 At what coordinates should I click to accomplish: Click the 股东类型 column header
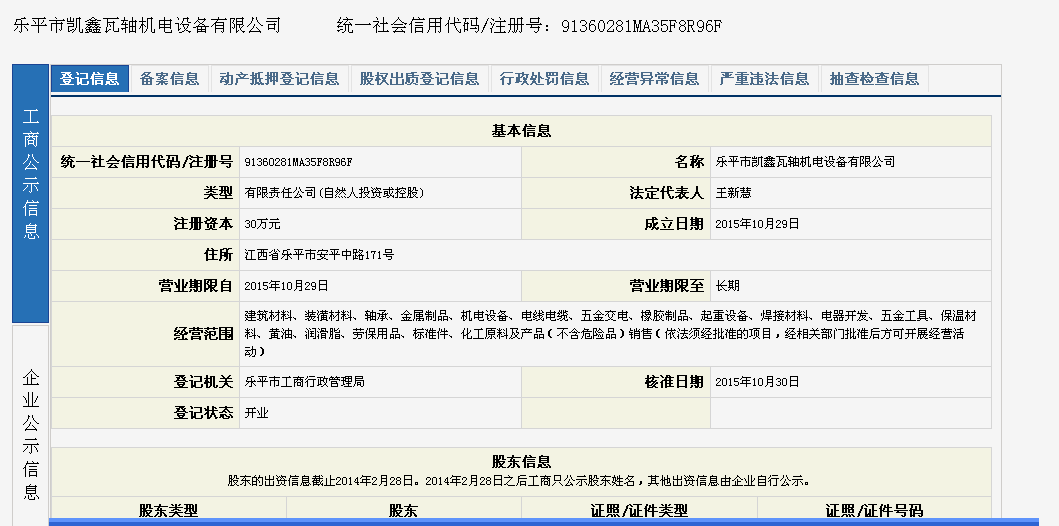coord(168,511)
